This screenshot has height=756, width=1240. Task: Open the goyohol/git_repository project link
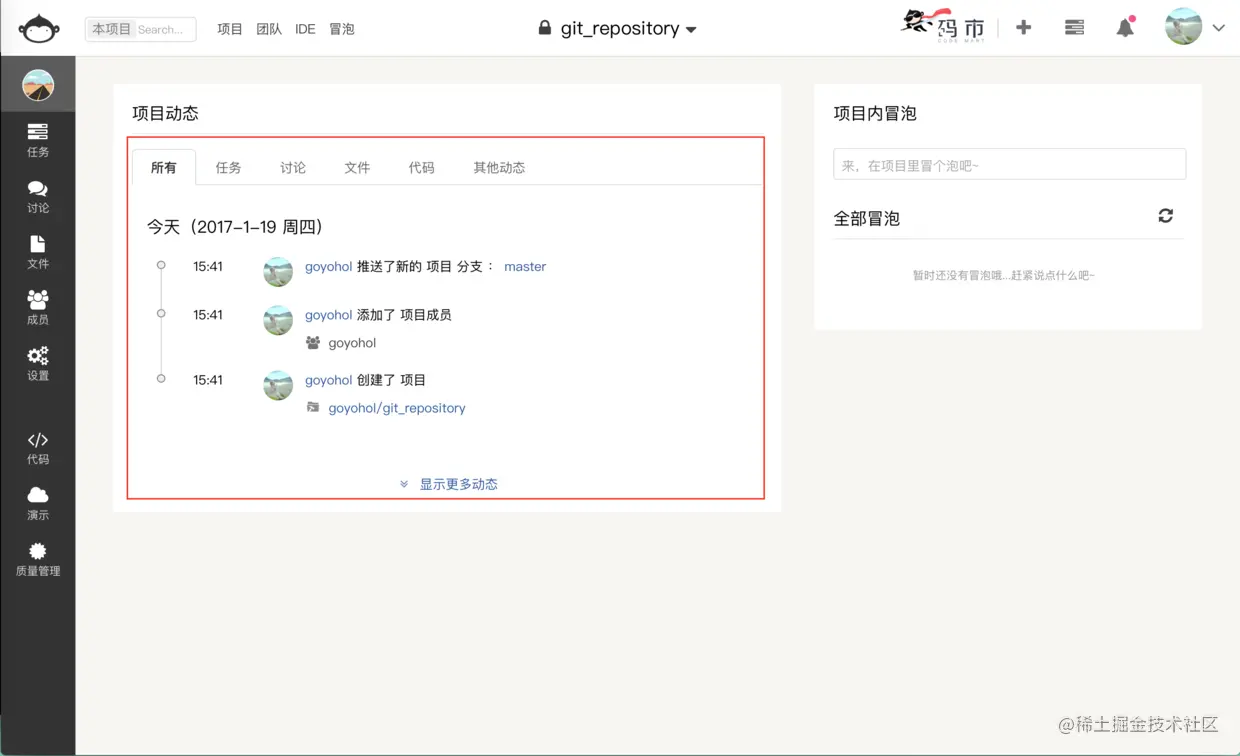(x=395, y=408)
